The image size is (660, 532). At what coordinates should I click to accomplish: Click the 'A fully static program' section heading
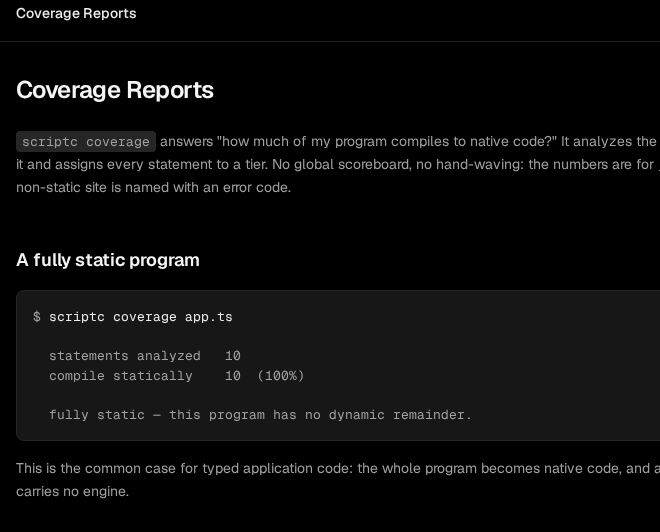coord(108,260)
